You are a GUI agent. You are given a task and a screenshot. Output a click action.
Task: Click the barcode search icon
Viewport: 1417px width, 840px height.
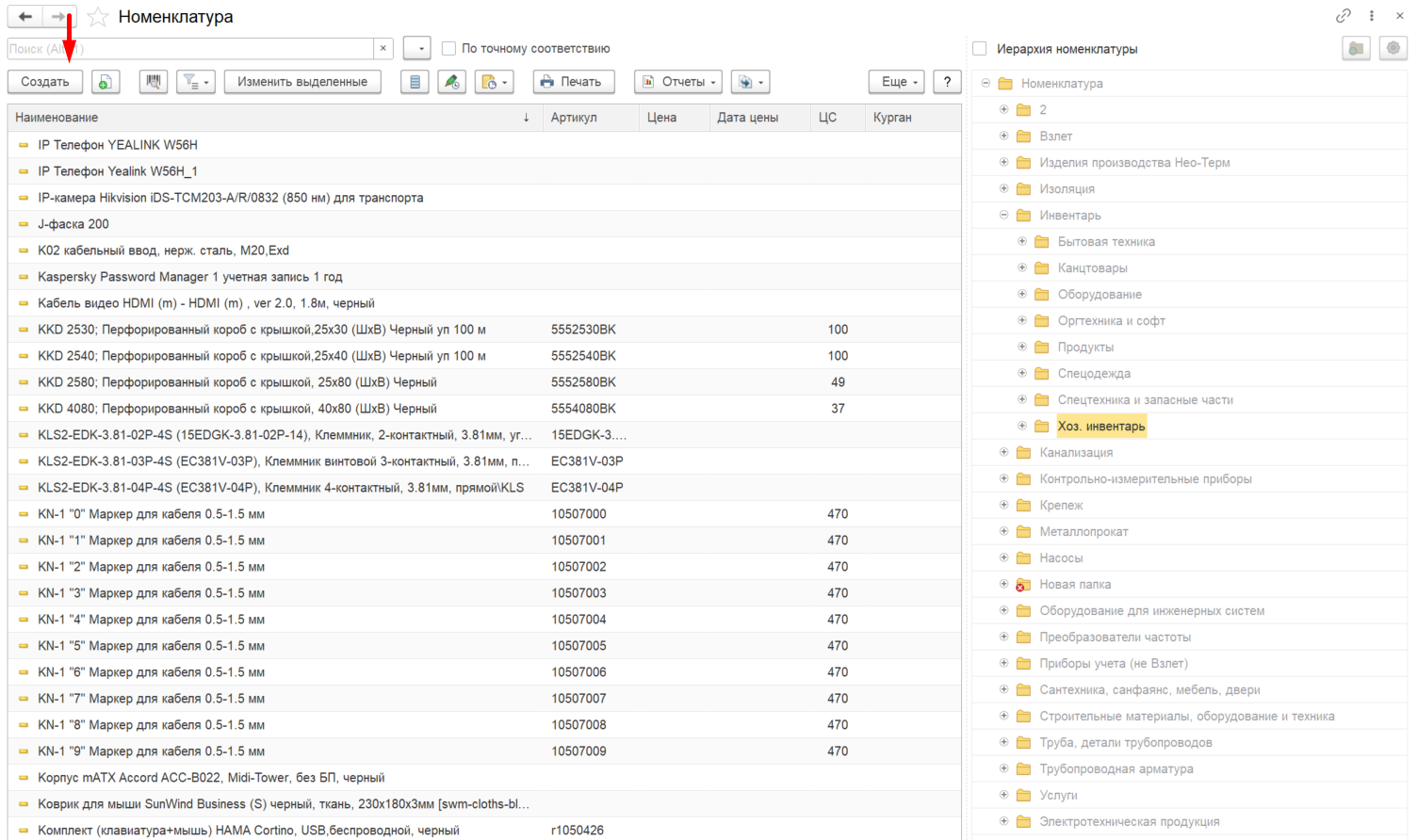click(154, 82)
